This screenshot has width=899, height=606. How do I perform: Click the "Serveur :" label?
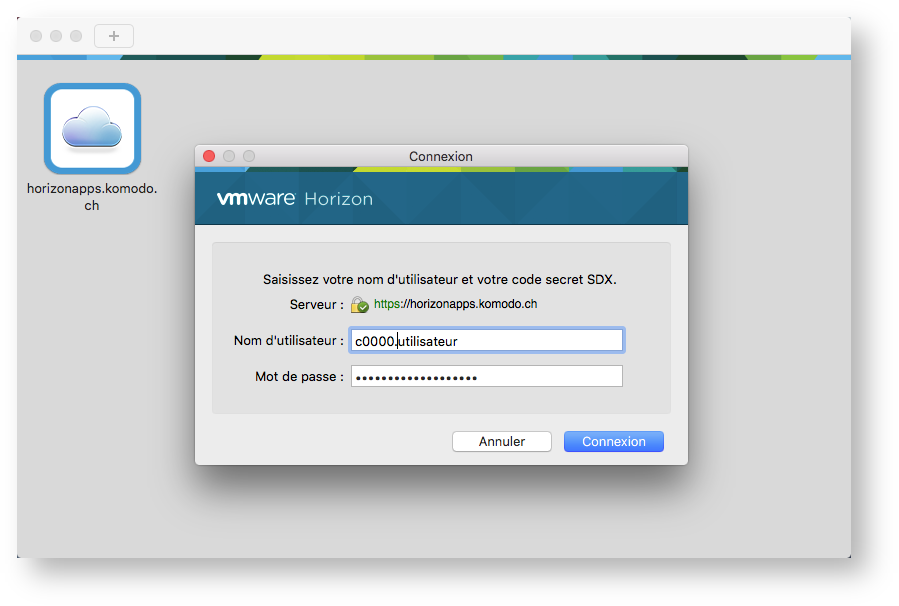coord(316,304)
